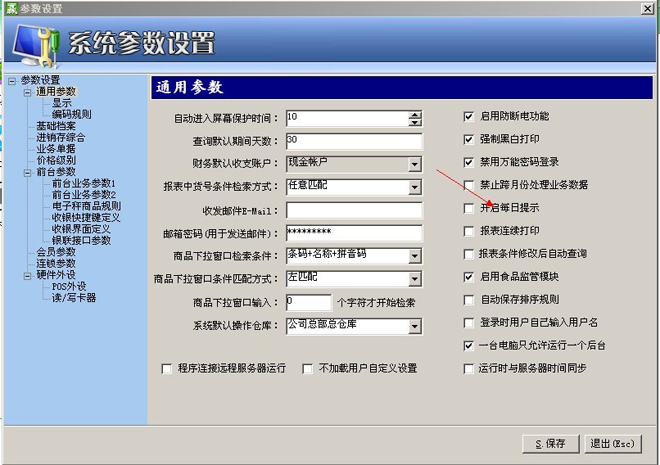Close the 参数设置 window

647,8
